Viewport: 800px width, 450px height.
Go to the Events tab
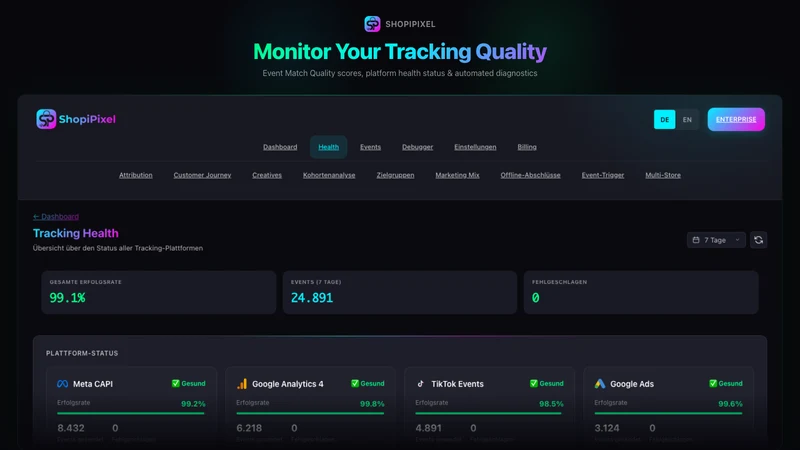(x=370, y=147)
